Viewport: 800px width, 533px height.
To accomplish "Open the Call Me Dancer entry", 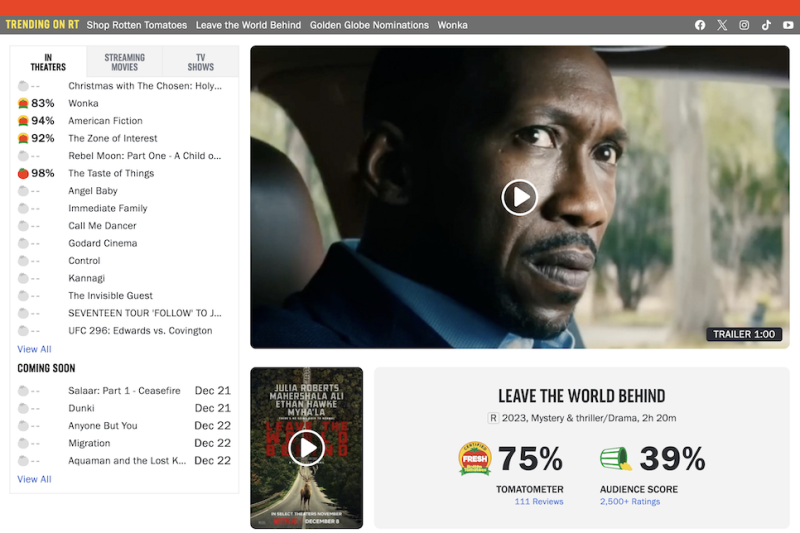I will (103, 226).
